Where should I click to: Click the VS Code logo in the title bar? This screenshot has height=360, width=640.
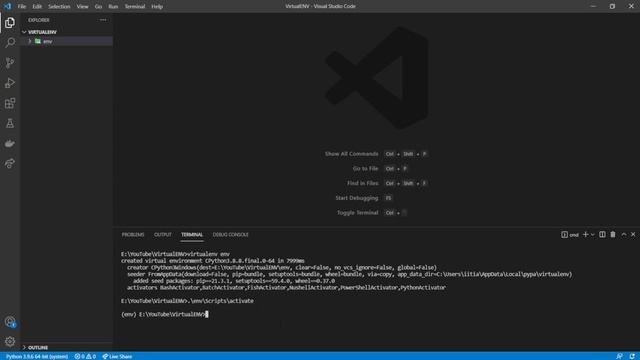(x=7, y=6)
